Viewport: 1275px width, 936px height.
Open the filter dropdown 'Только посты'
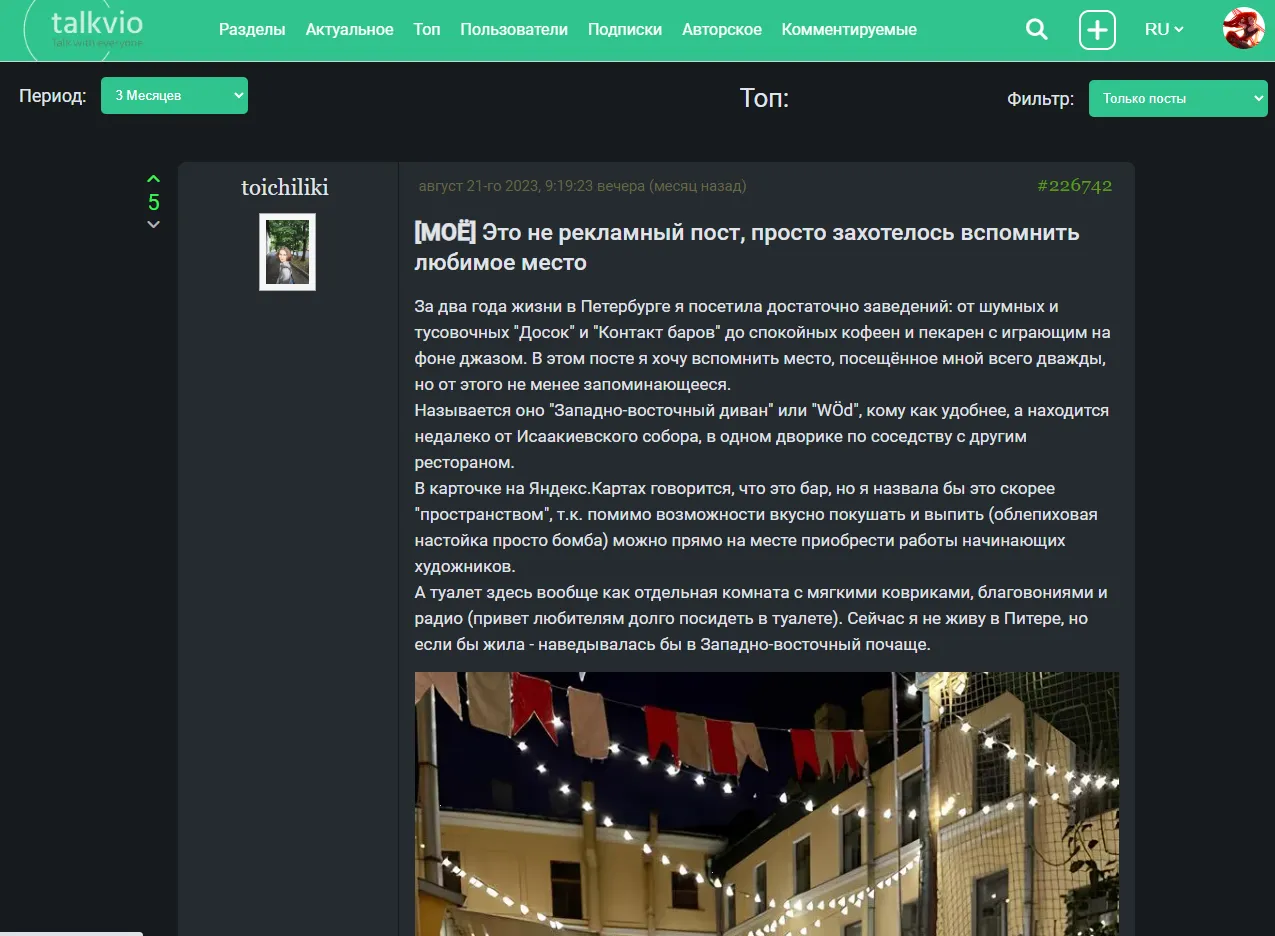(x=1178, y=98)
